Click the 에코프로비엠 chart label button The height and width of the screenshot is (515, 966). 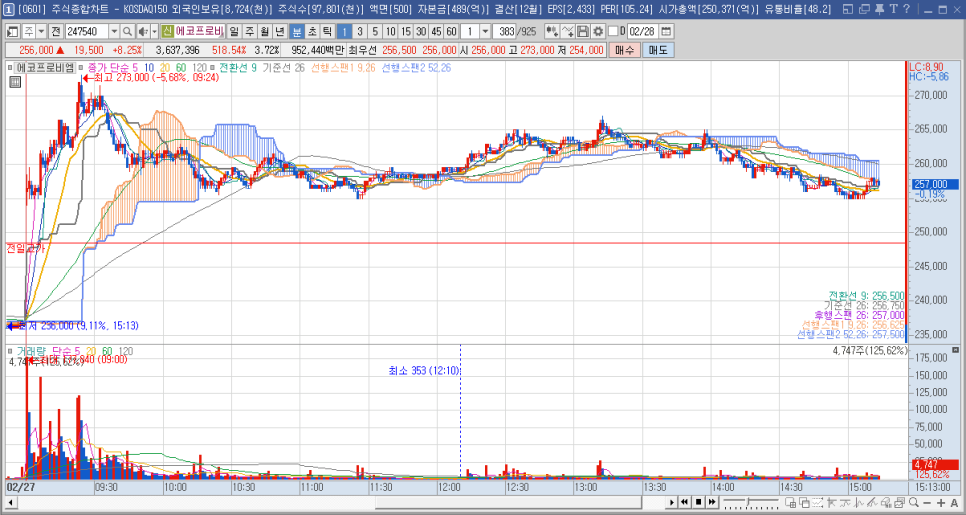click(x=46, y=68)
